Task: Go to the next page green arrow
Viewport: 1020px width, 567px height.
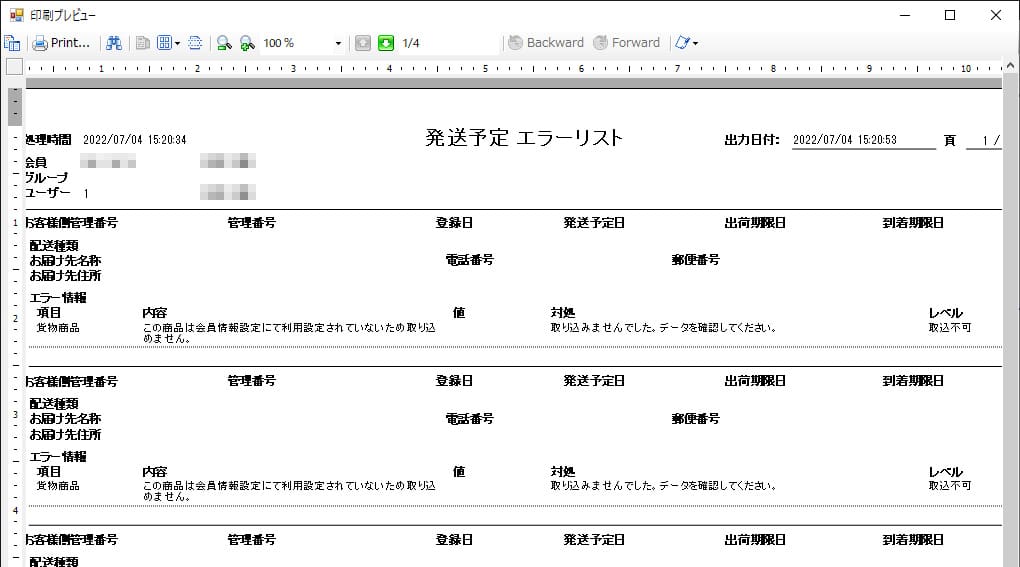Action: pos(386,43)
